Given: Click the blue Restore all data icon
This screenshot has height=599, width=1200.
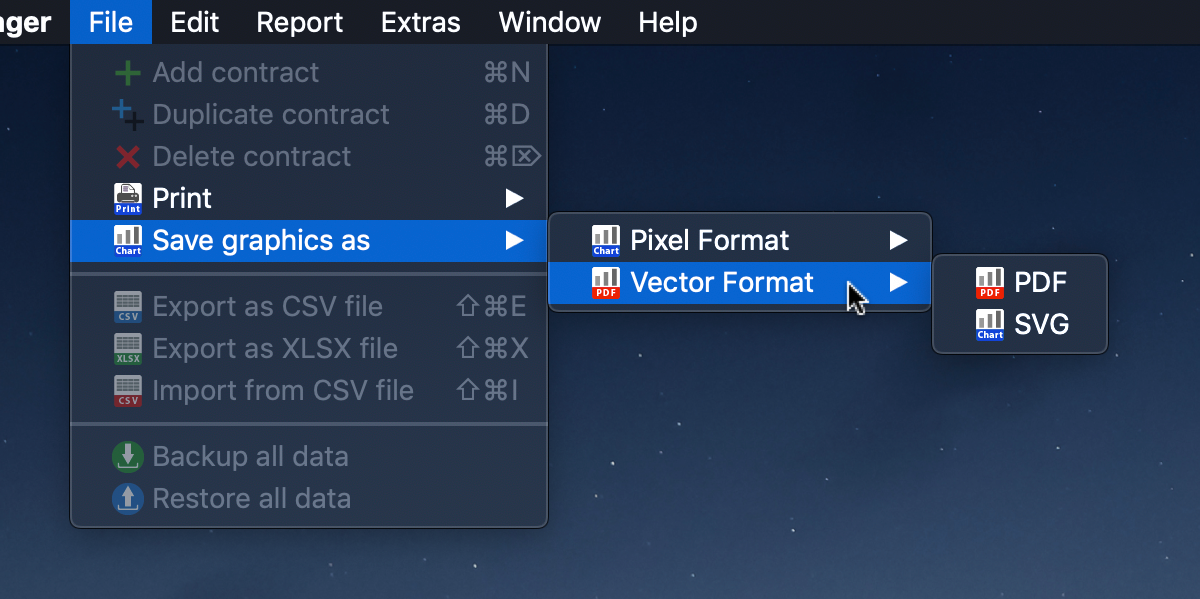Looking at the screenshot, I should coord(128,499).
